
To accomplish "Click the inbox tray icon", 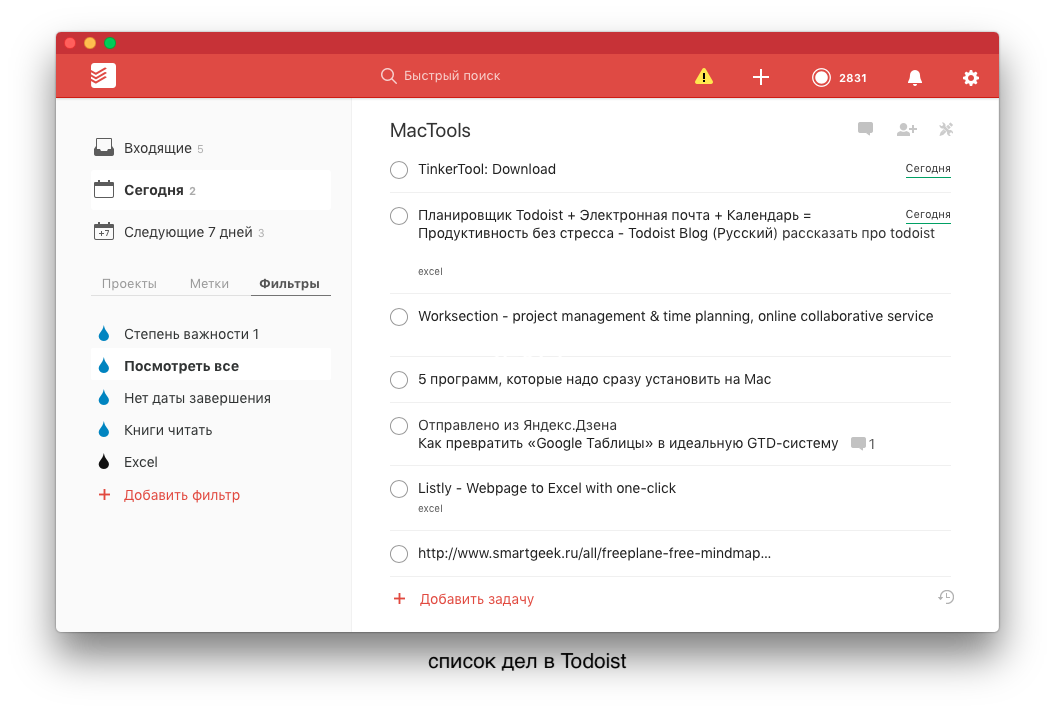I will [104, 147].
